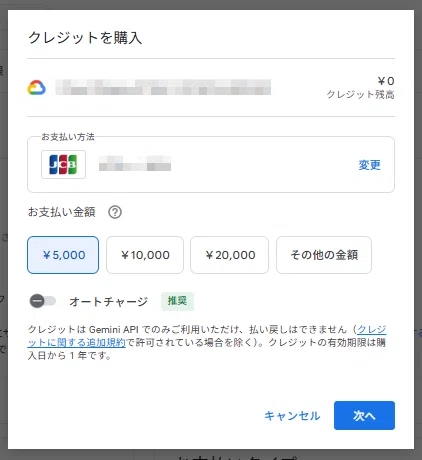Select その他の金額 custom amount option
Screen dimensions: 422x460
pos(324,255)
